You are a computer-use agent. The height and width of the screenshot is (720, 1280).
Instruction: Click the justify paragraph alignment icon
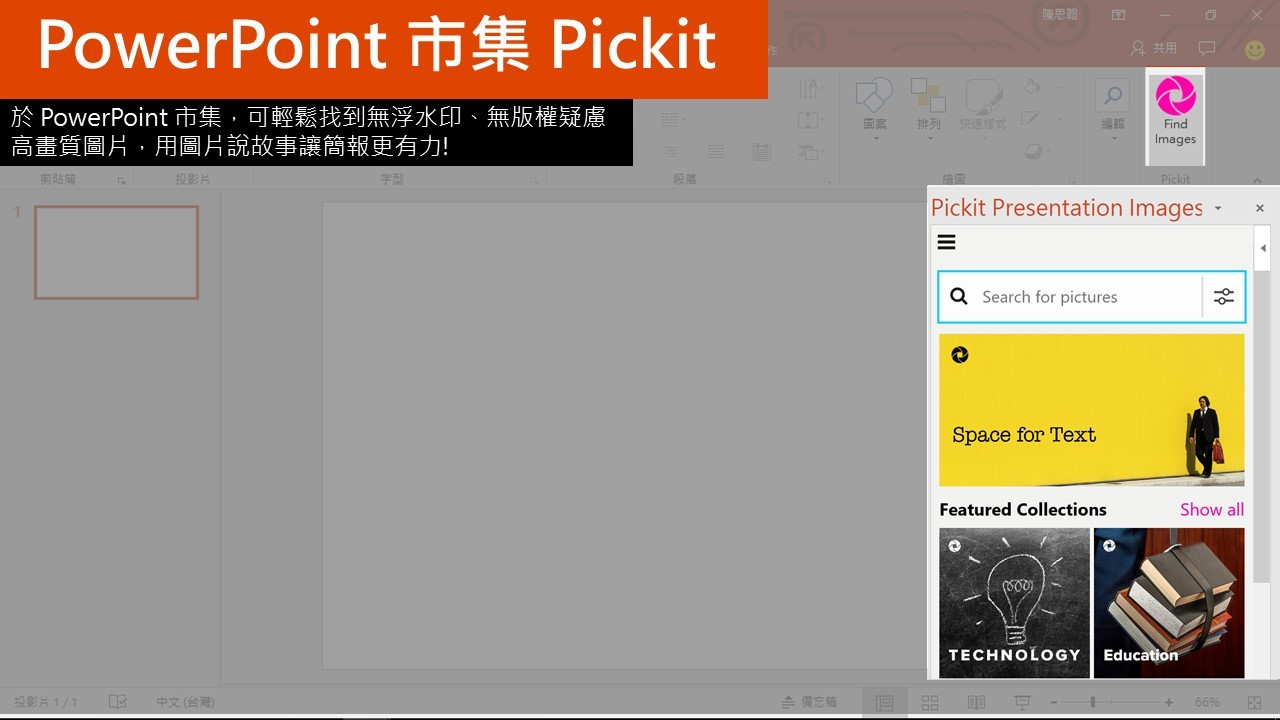point(716,152)
